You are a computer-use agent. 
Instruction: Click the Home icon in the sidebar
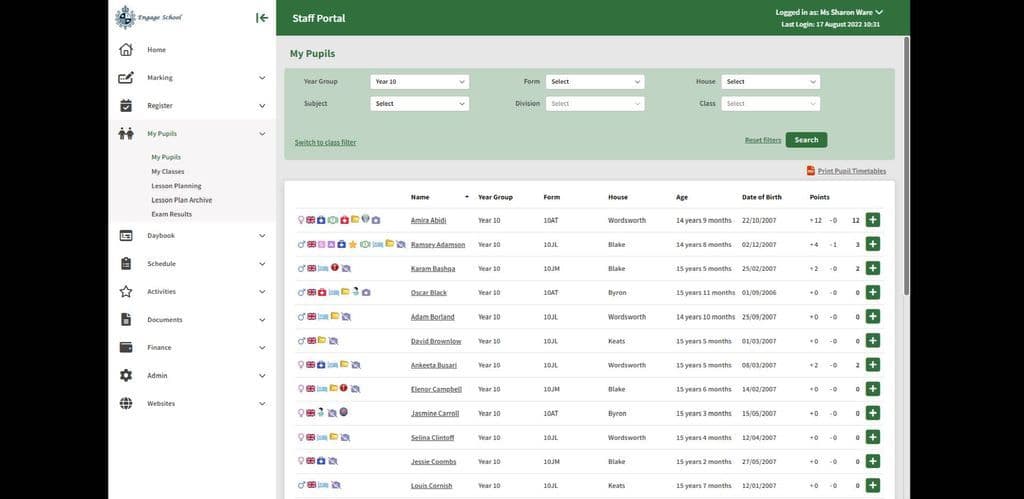126,50
